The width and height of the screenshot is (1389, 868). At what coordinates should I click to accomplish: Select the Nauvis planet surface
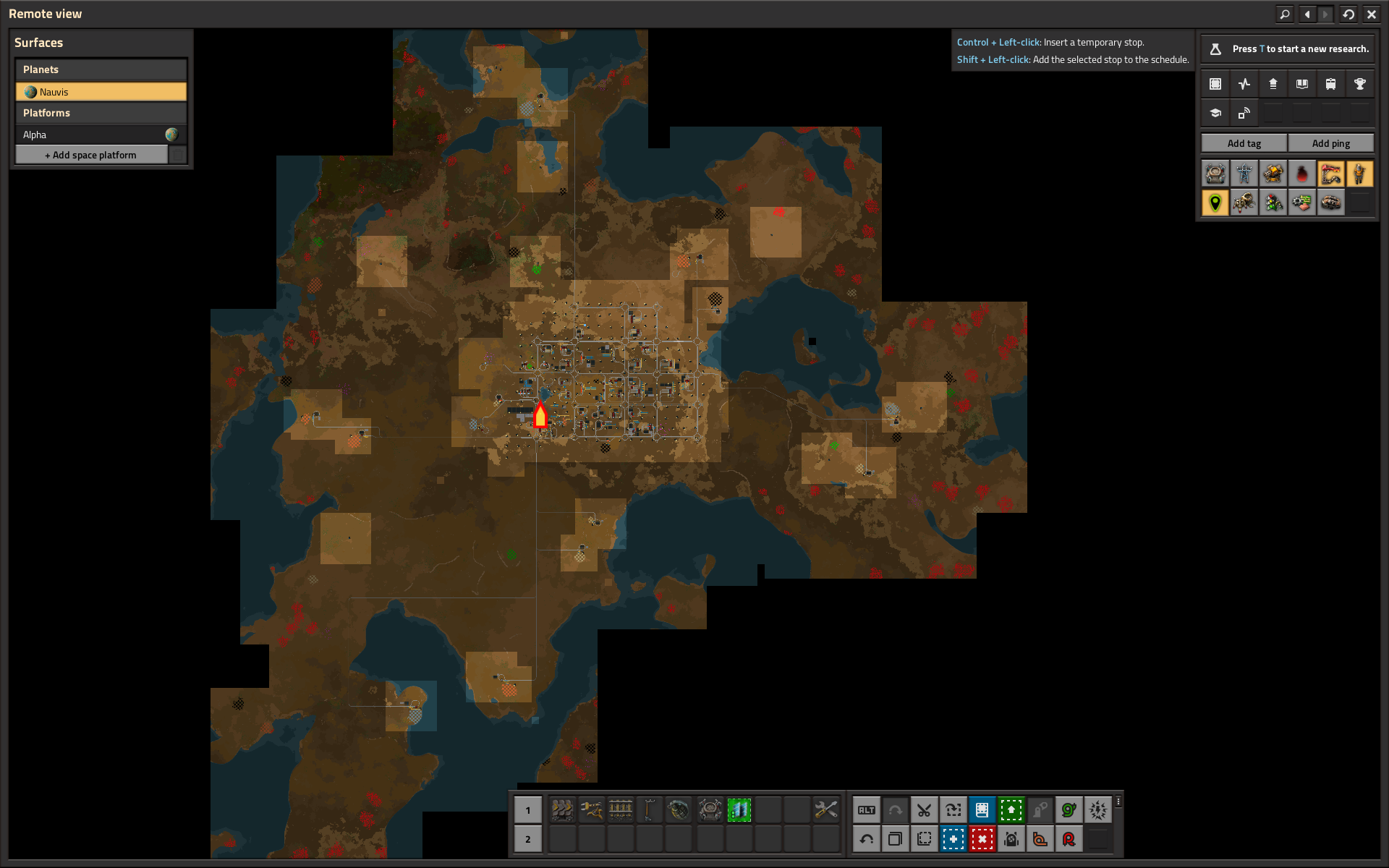point(101,92)
